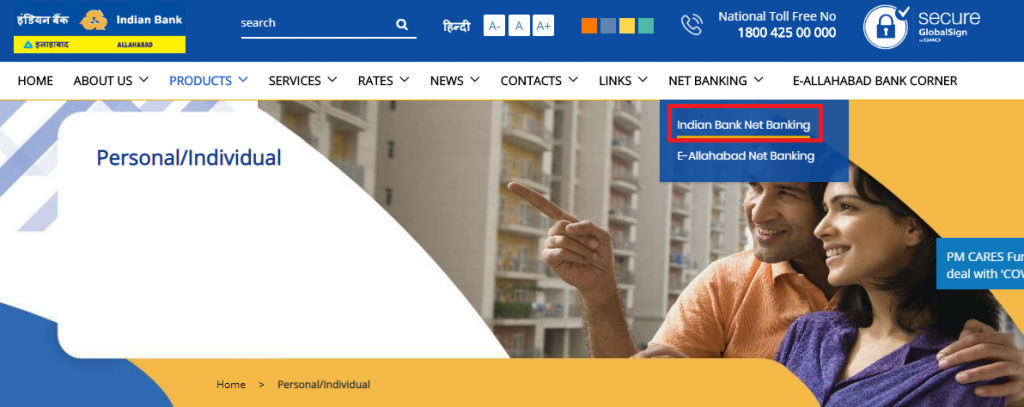Increase font size with A+ button
This screenshot has width=1024, height=407.
pyautogui.click(x=543, y=25)
